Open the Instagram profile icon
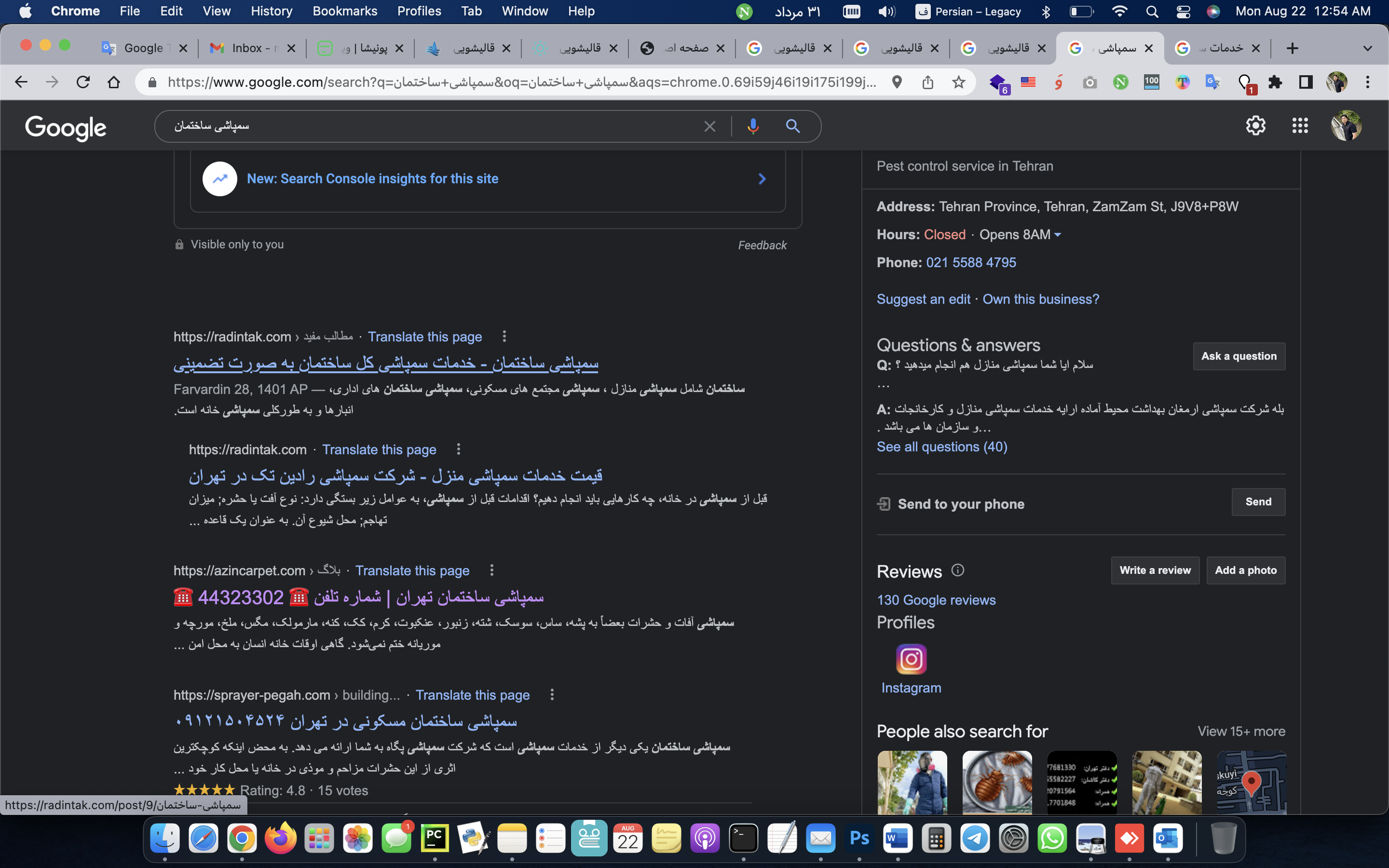 (912, 659)
